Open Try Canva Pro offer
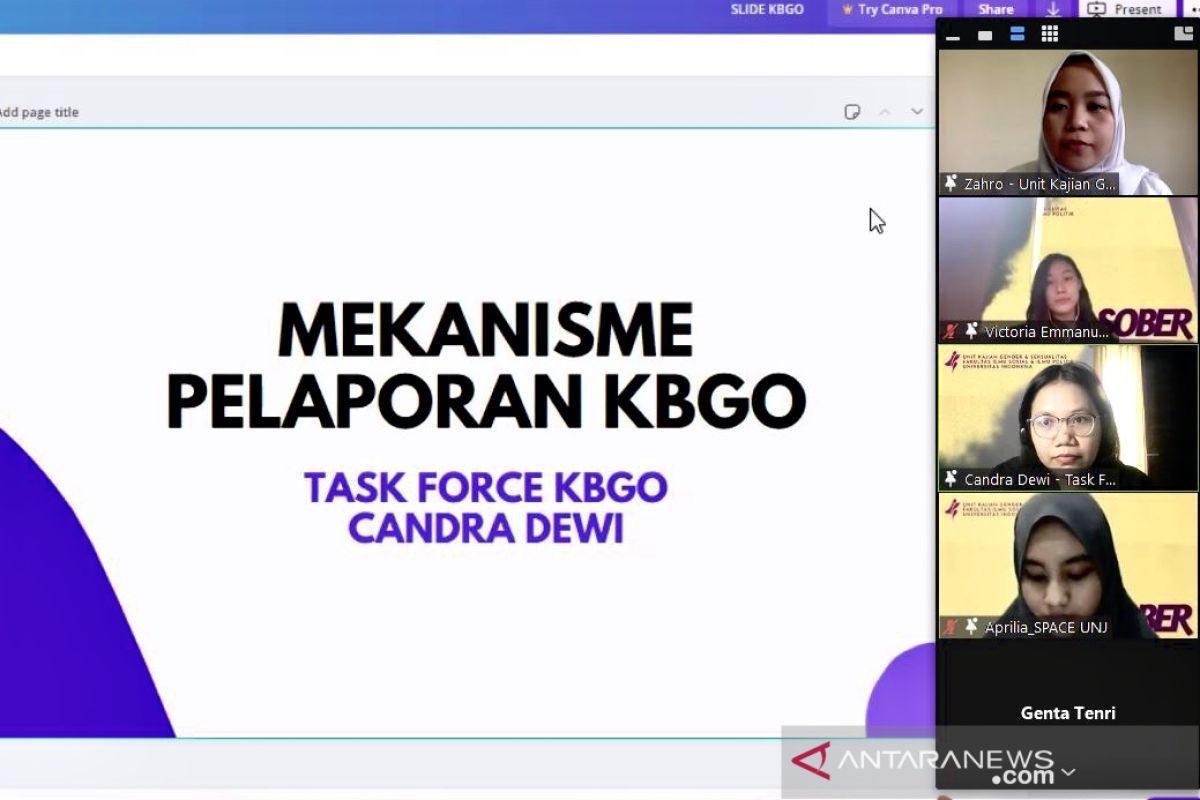The image size is (1200, 800). point(892,10)
